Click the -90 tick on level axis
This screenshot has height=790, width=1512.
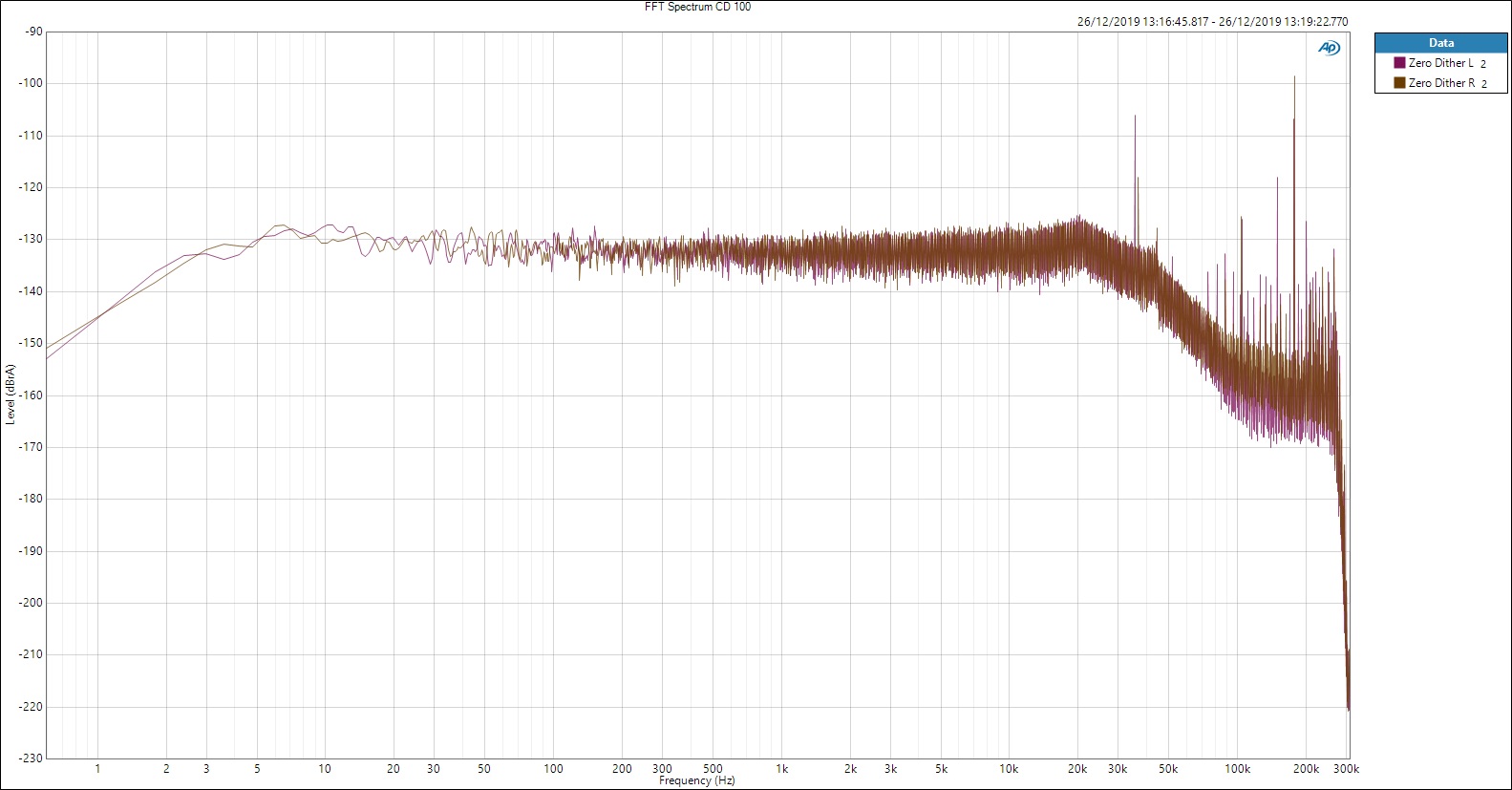coord(34,32)
